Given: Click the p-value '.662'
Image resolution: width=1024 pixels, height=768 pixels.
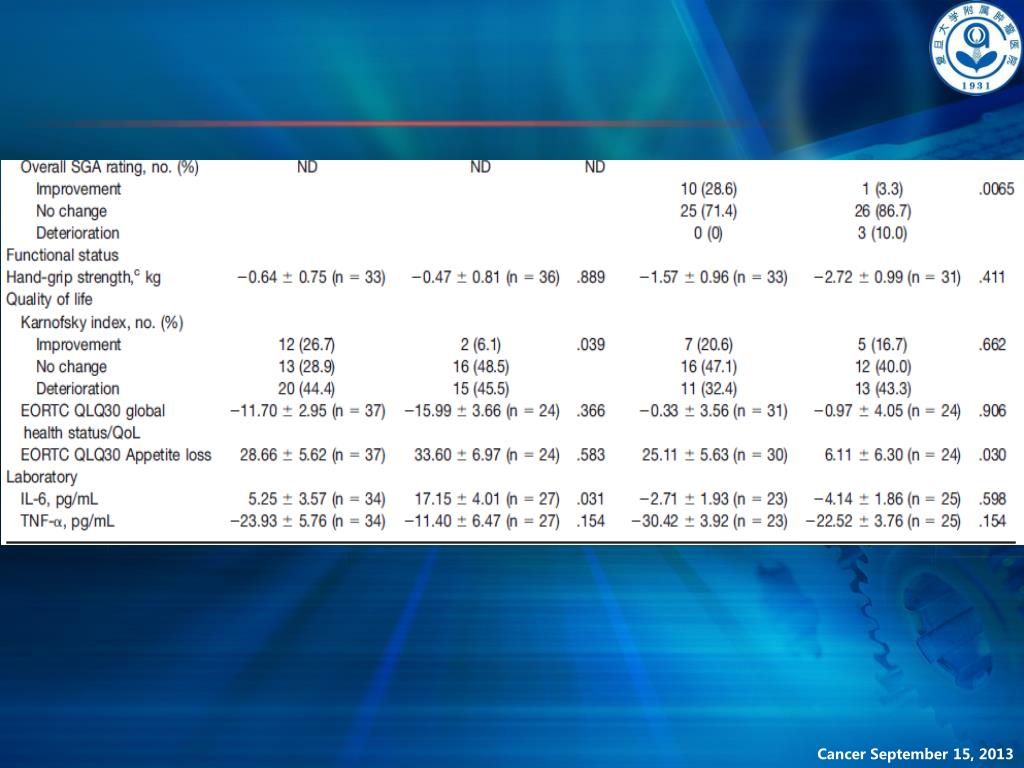Looking at the screenshot, I should click(x=993, y=344).
